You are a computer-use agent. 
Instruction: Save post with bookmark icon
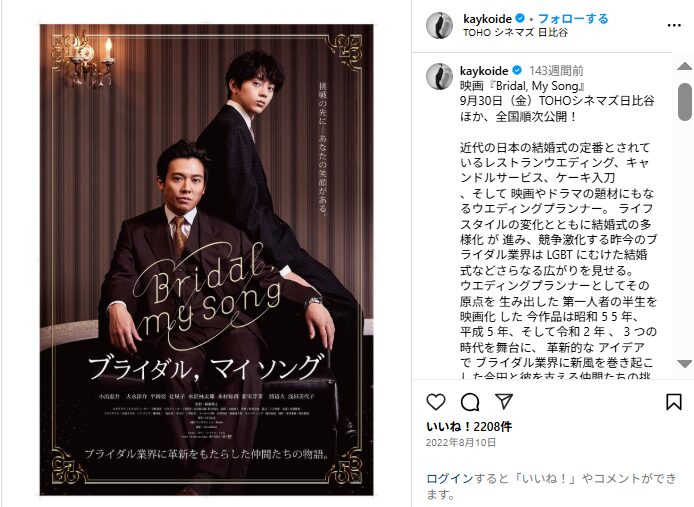[x=673, y=402]
